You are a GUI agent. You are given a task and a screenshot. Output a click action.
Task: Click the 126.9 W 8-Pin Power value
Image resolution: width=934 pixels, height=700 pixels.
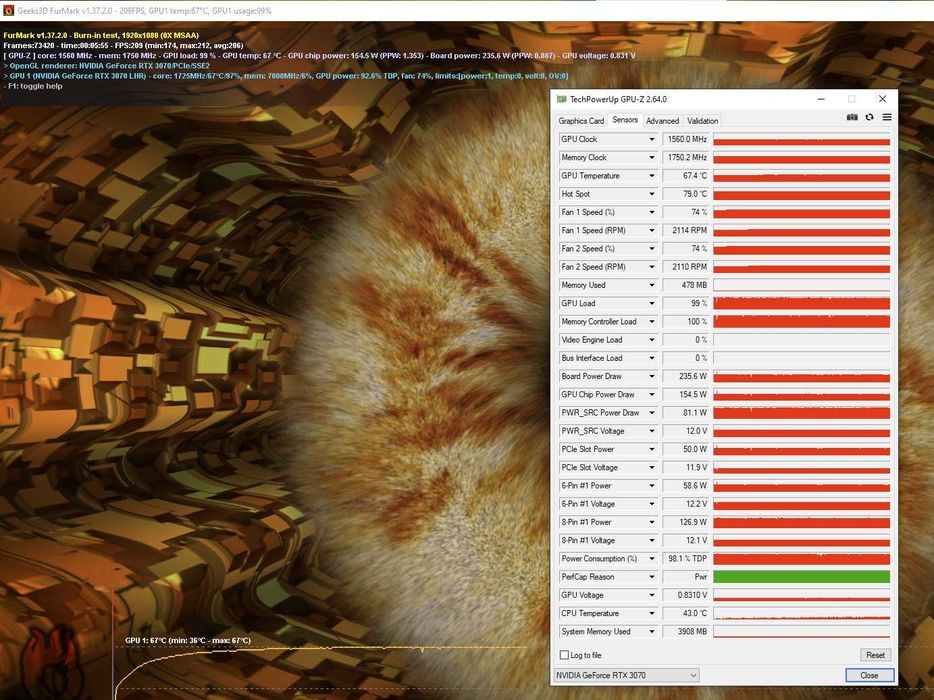[686, 522]
